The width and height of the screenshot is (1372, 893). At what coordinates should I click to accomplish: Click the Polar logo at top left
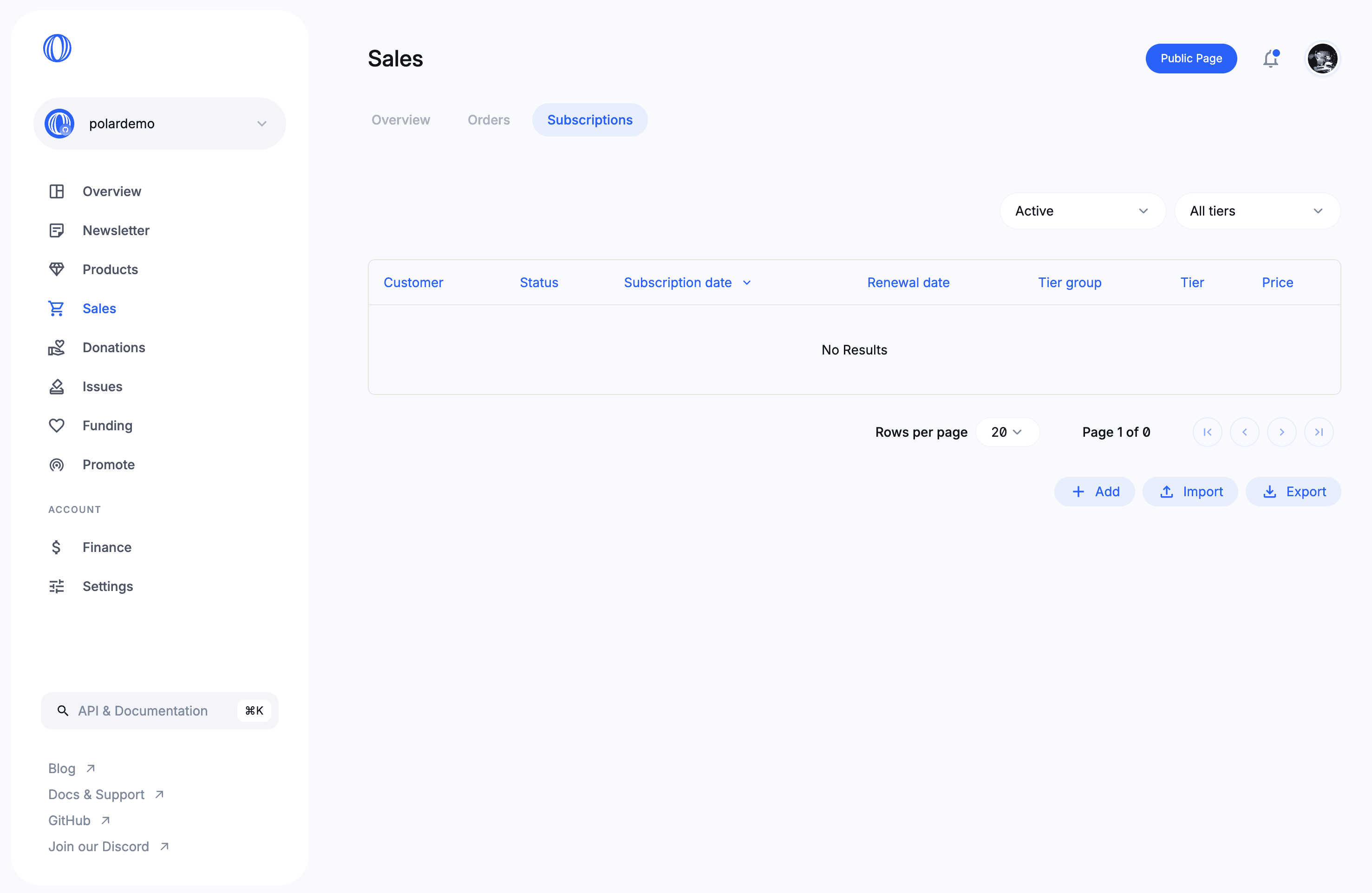pos(57,48)
